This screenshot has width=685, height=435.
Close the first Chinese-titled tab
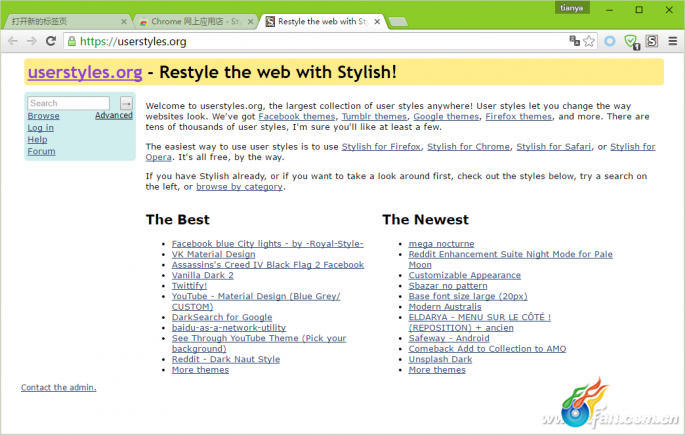pos(124,21)
